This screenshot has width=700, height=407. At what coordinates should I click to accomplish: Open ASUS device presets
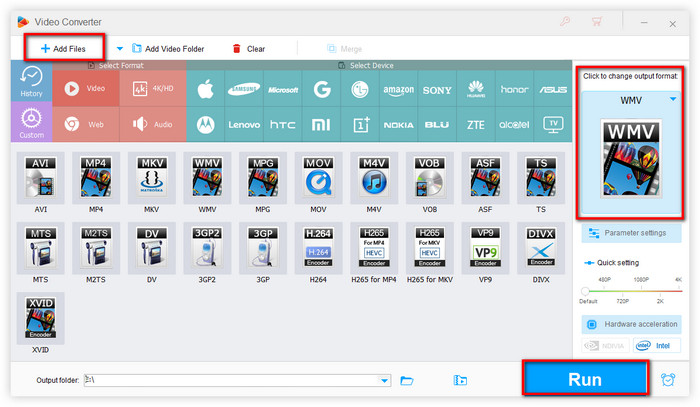(553, 89)
